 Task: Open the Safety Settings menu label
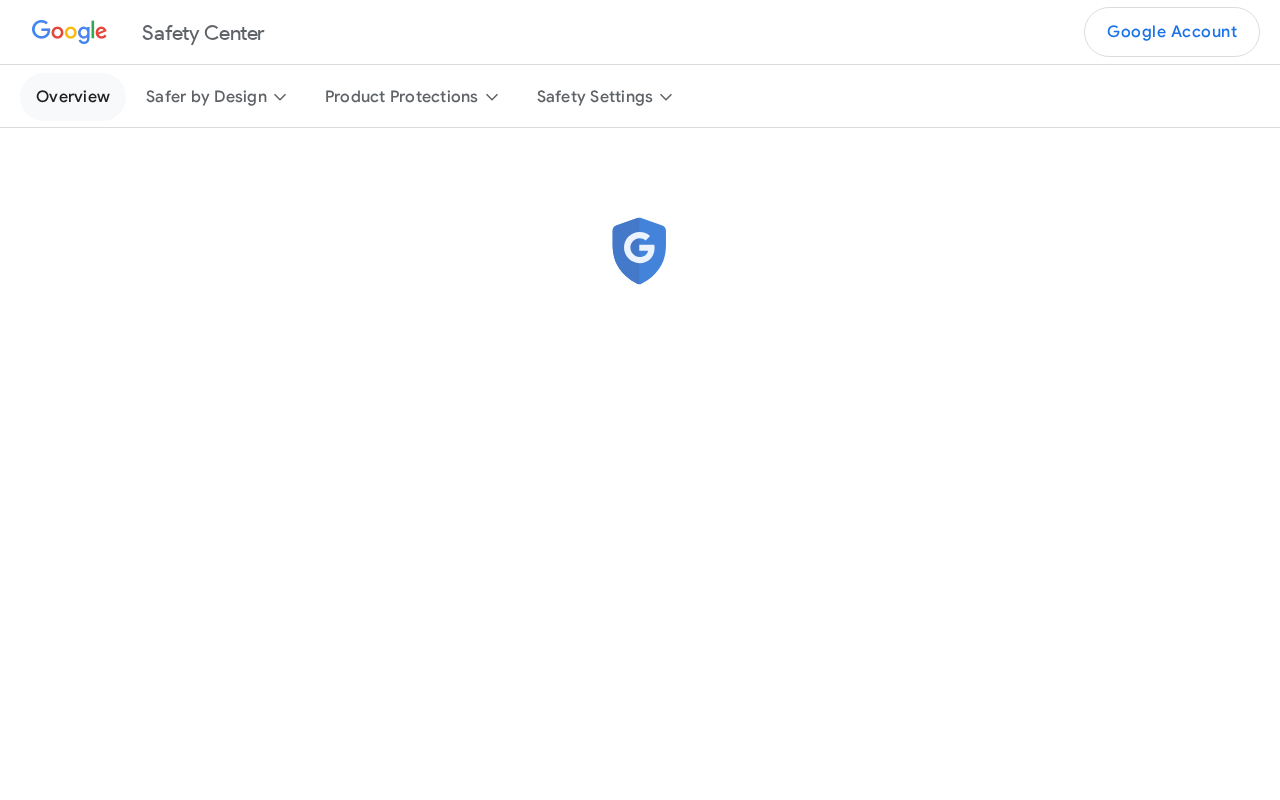(594, 97)
